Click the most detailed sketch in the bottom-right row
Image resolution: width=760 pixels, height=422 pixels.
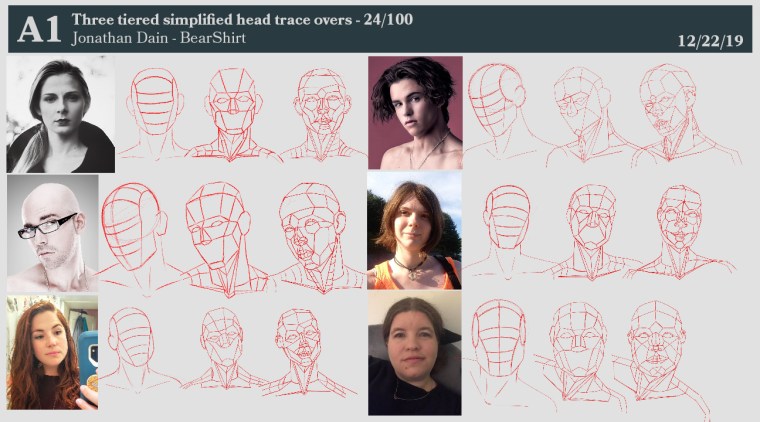click(x=655, y=350)
